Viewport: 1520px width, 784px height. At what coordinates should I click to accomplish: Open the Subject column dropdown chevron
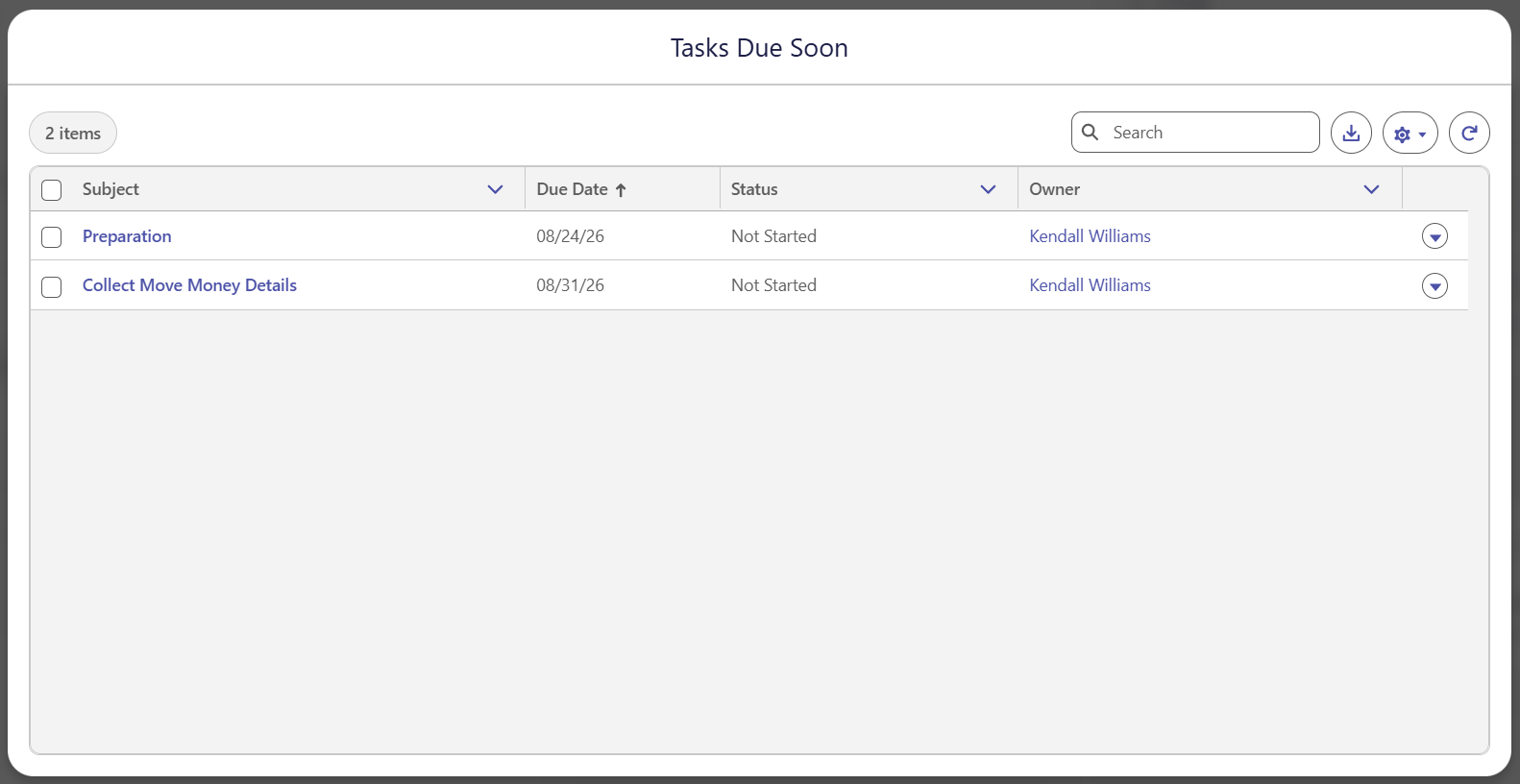coord(496,189)
